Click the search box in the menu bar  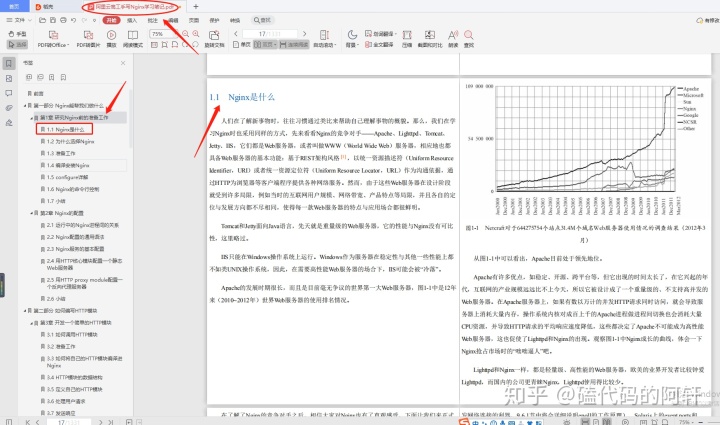coord(263,20)
